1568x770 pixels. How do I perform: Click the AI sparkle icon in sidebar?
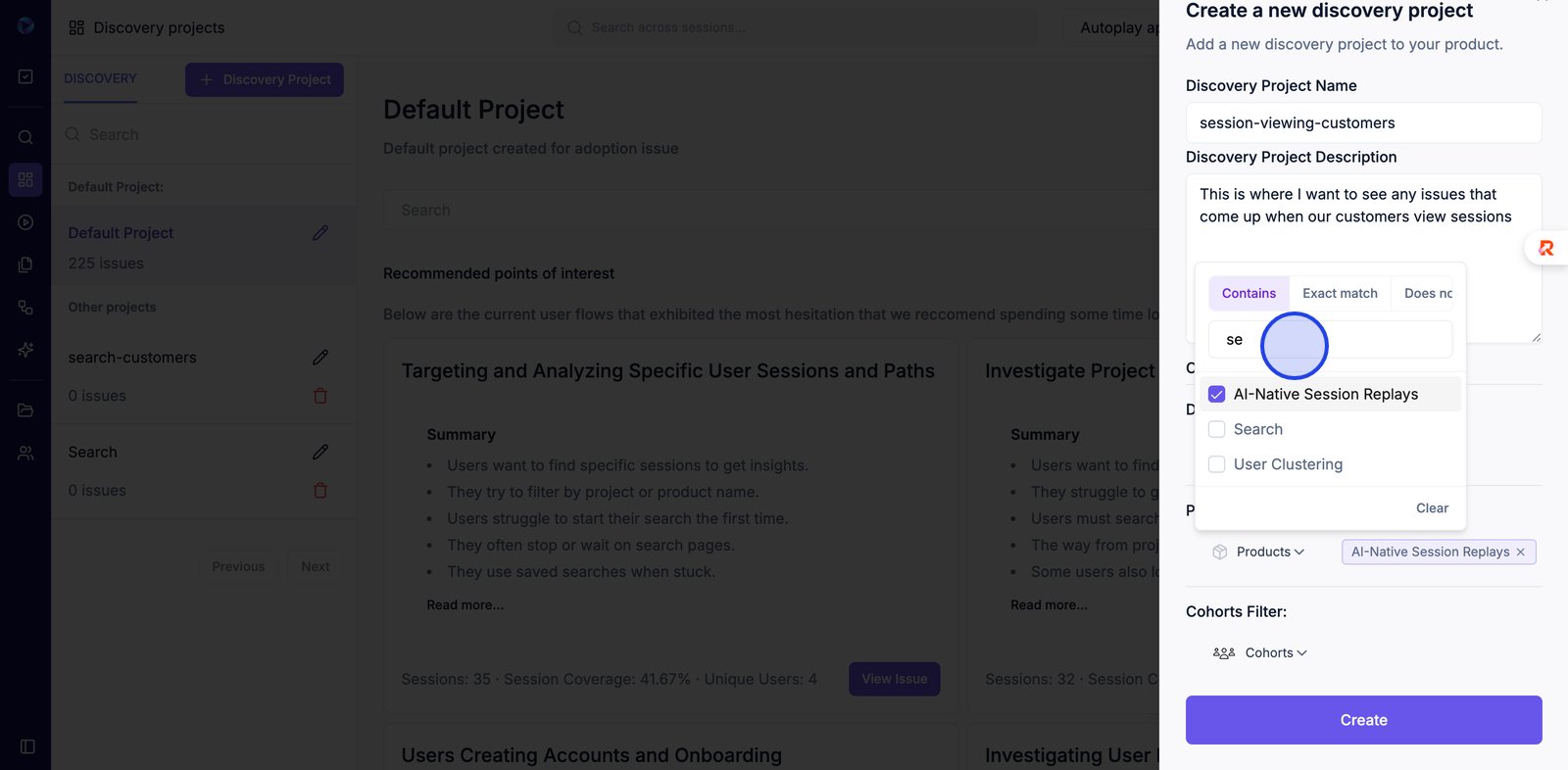pos(25,350)
